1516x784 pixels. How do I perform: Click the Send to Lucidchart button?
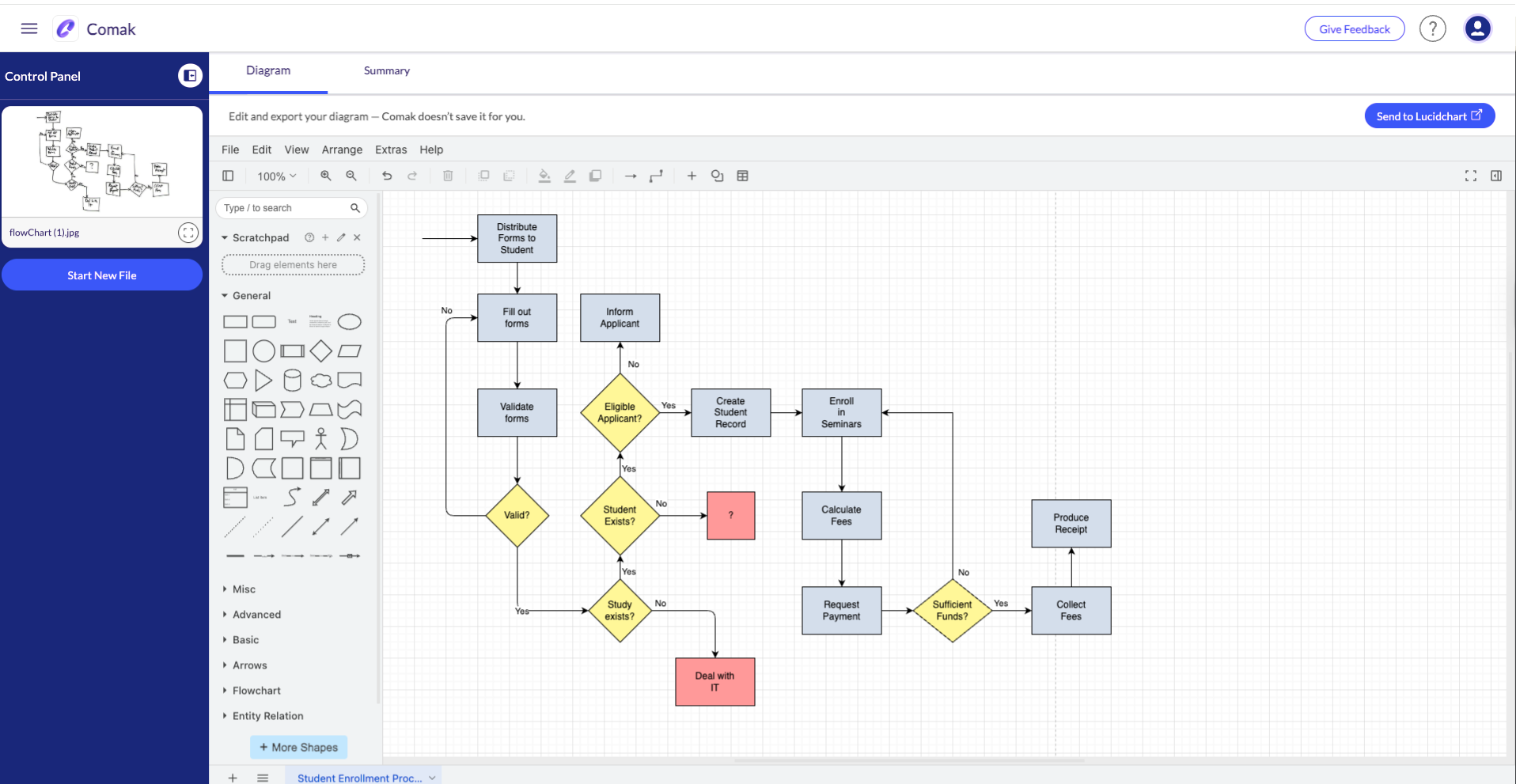pos(1429,116)
